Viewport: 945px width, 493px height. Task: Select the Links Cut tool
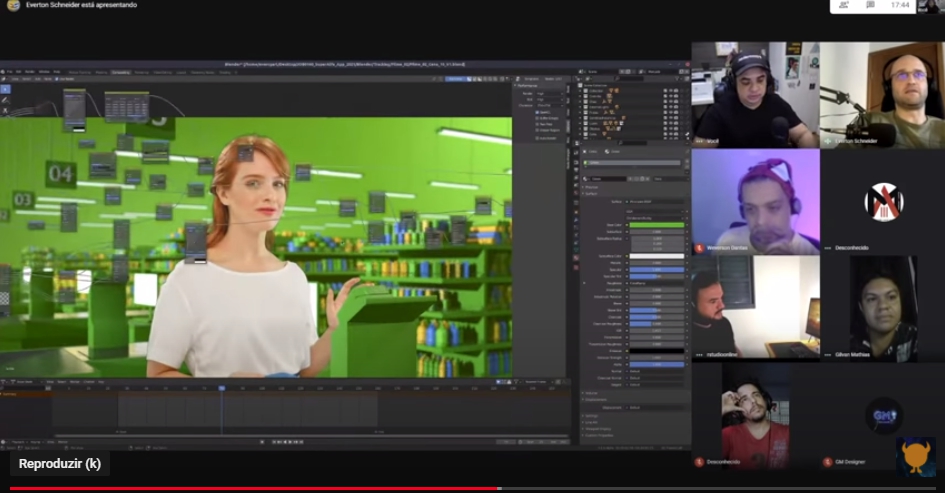point(5,111)
